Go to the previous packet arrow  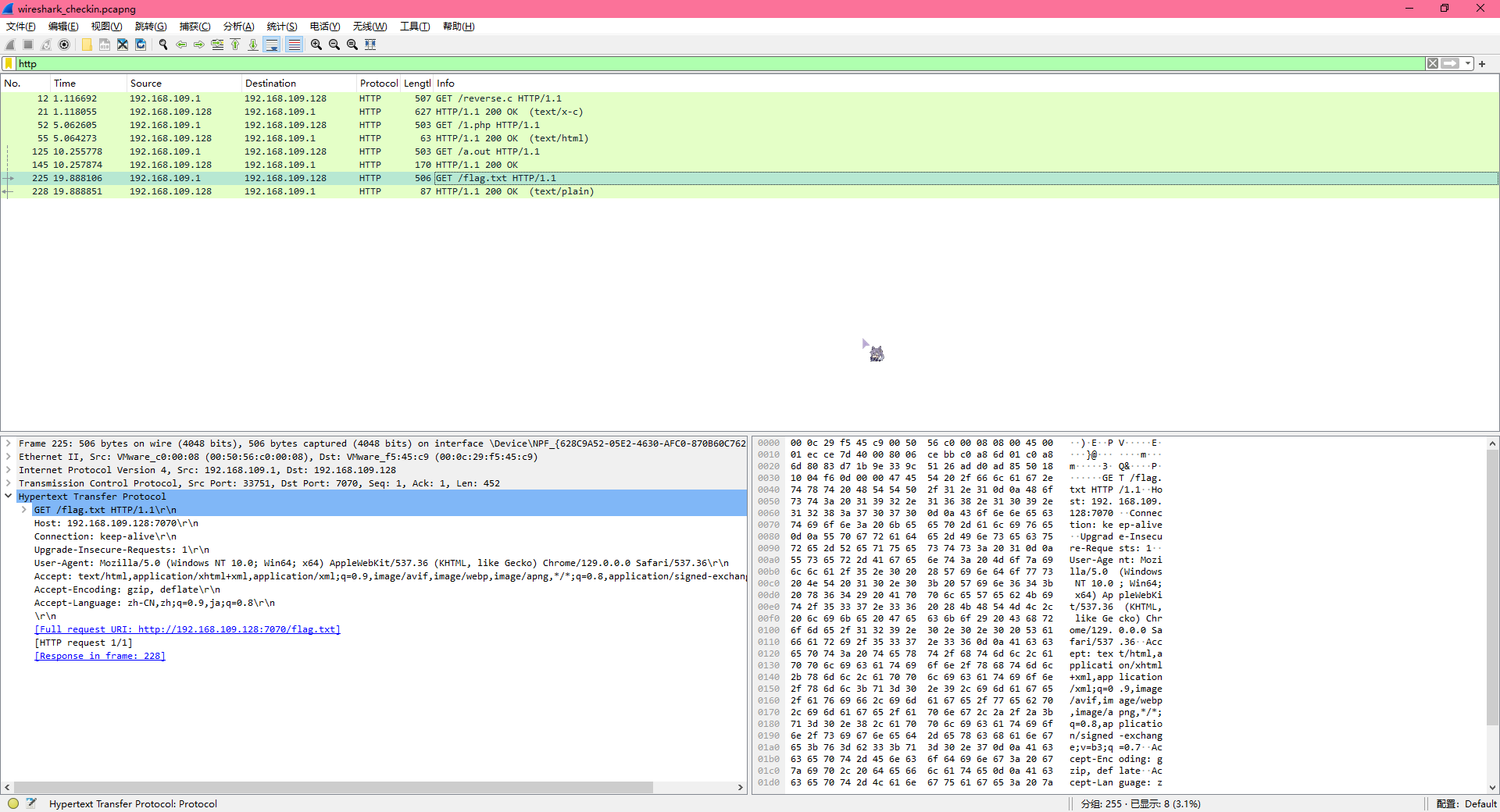click(181, 45)
